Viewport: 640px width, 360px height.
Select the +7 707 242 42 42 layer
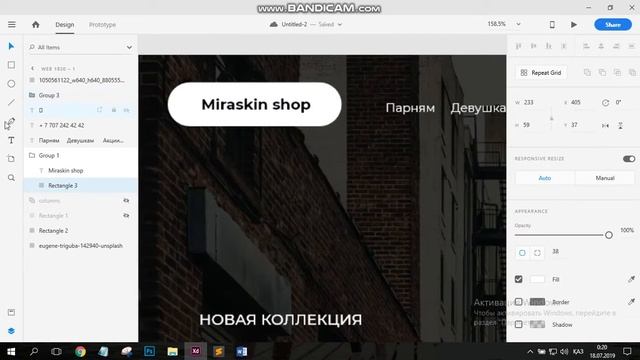[62, 125]
